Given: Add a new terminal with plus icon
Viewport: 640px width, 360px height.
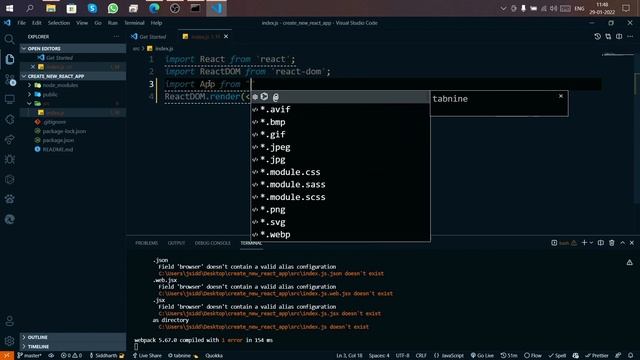Looking at the screenshot, I should point(584,243).
